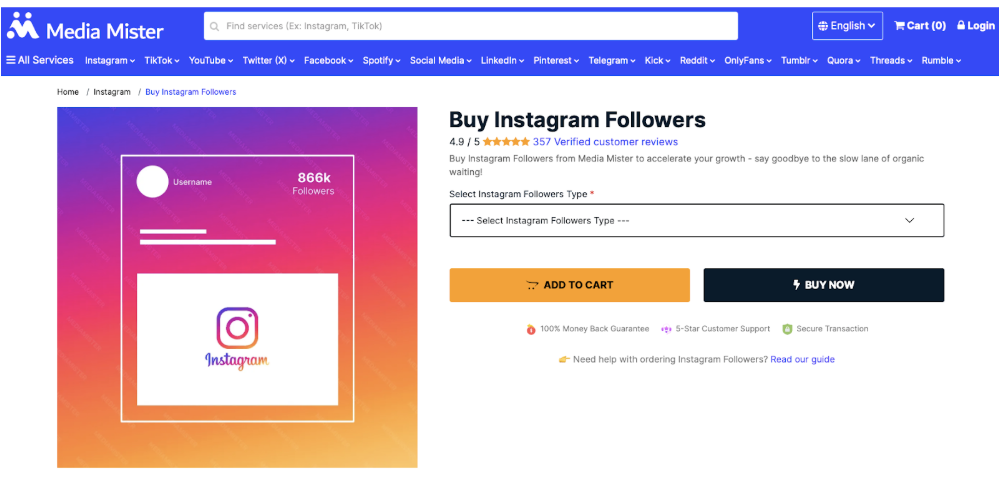Open the Read our guide link

[x=802, y=359]
